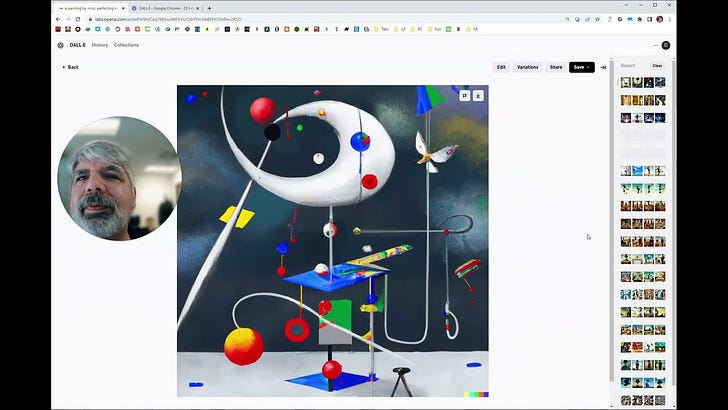Image resolution: width=728 pixels, height=410 pixels.
Task: Go back one page in Chrome
Action: tap(58, 20)
